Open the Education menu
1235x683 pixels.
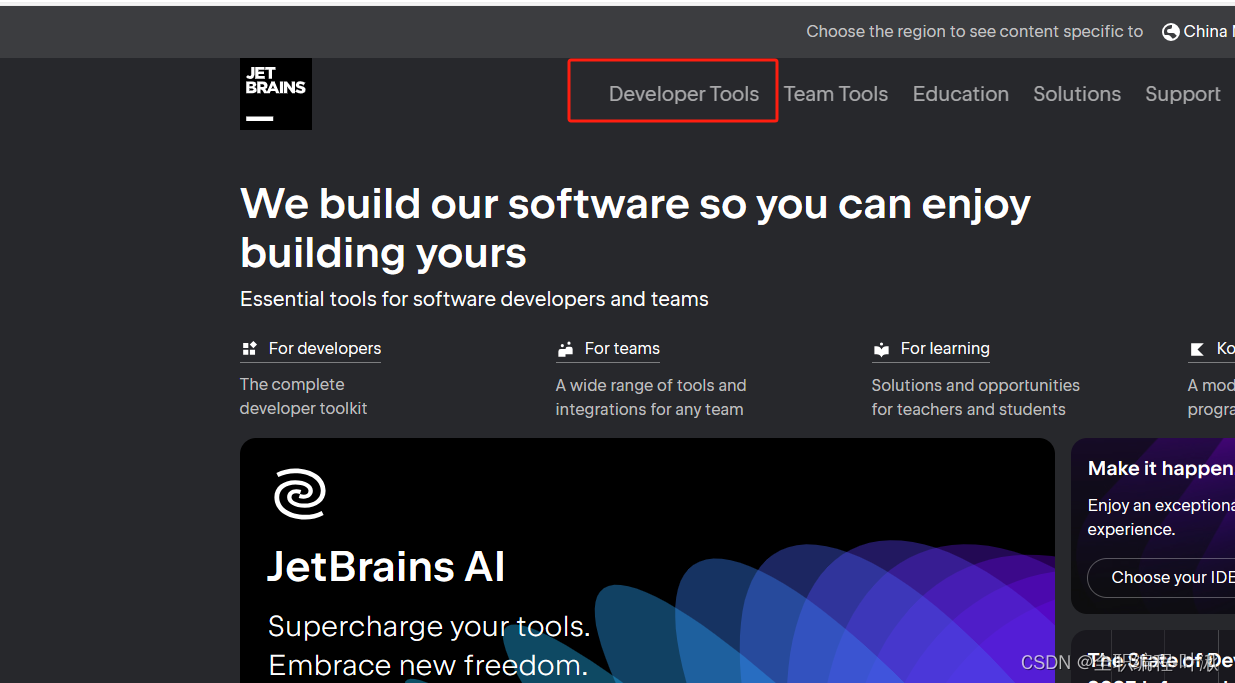[961, 94]
